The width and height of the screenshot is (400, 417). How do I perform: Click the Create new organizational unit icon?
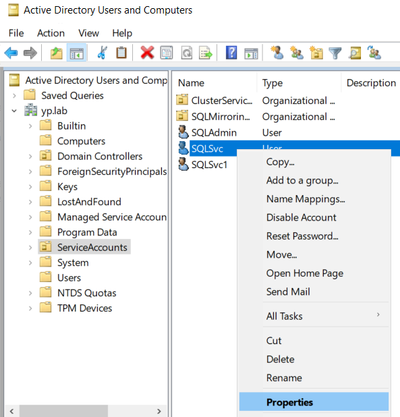coord(316,53)
